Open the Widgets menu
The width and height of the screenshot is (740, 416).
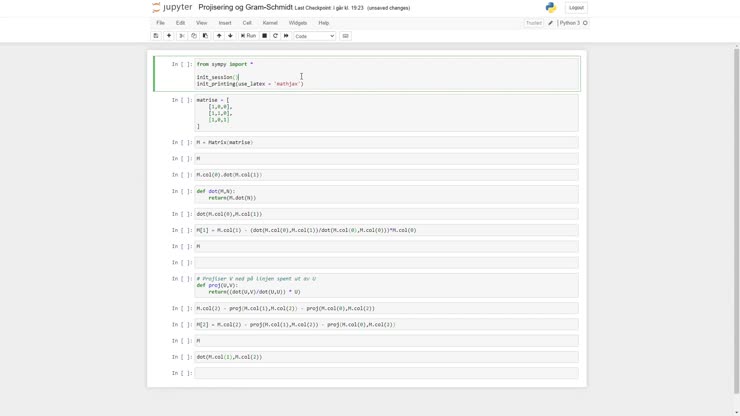click(298, 22)
